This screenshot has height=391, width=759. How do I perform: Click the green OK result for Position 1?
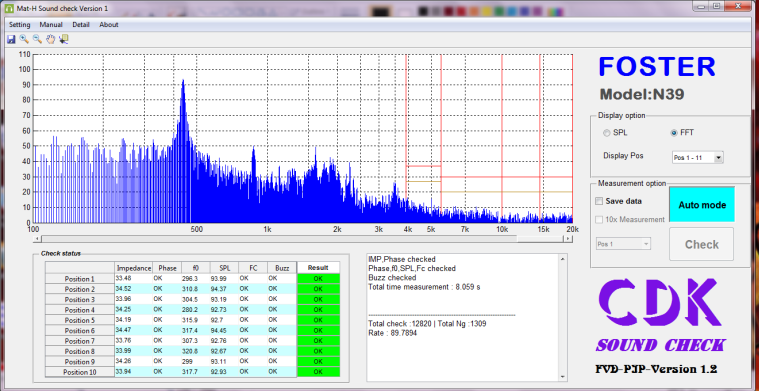click(318, 279)
